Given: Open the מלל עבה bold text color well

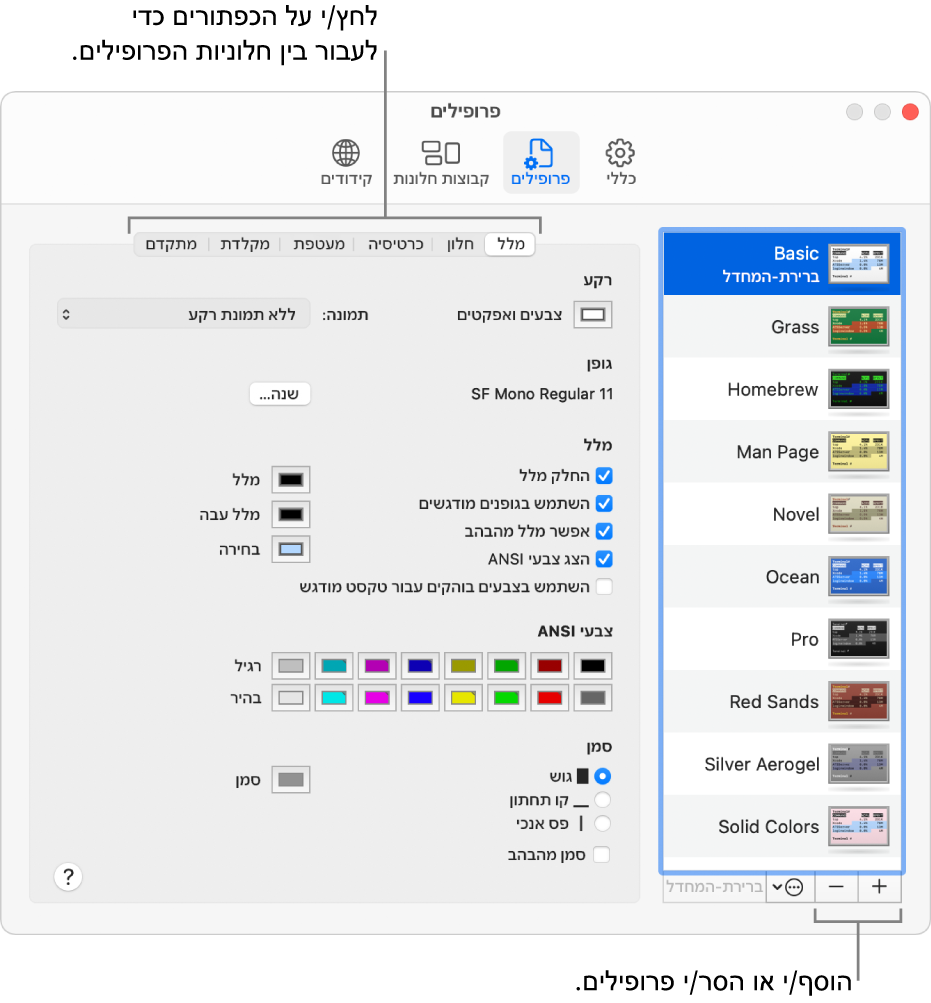Looking at the screenshot, I should pyautogui.click(x=290, y=514).
